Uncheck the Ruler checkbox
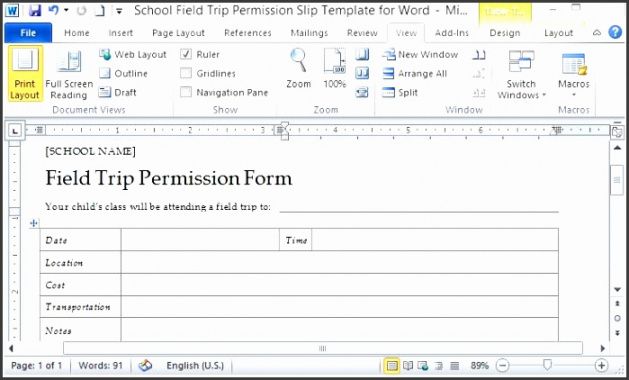This screenshot has height=380, width=629. 186,54
